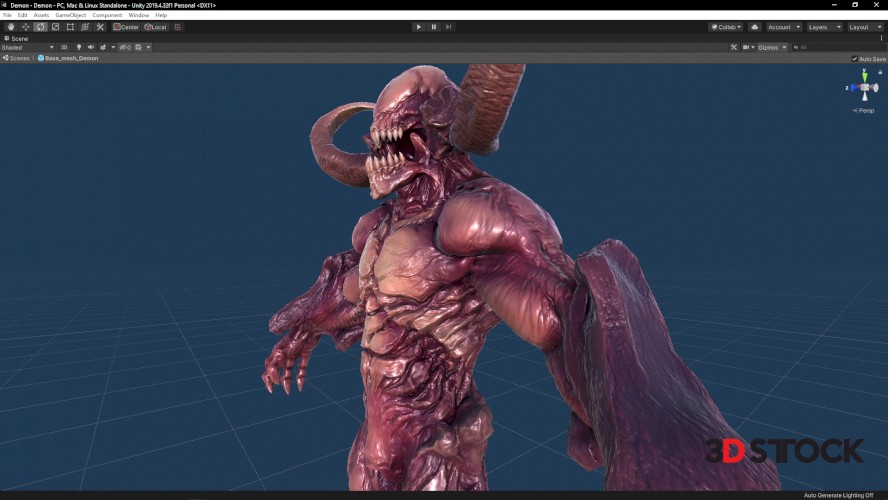The height and width of the screenshot is (500, 888).
Task: Click the Y axis on orientation gizmo
Action: point(864,75)
